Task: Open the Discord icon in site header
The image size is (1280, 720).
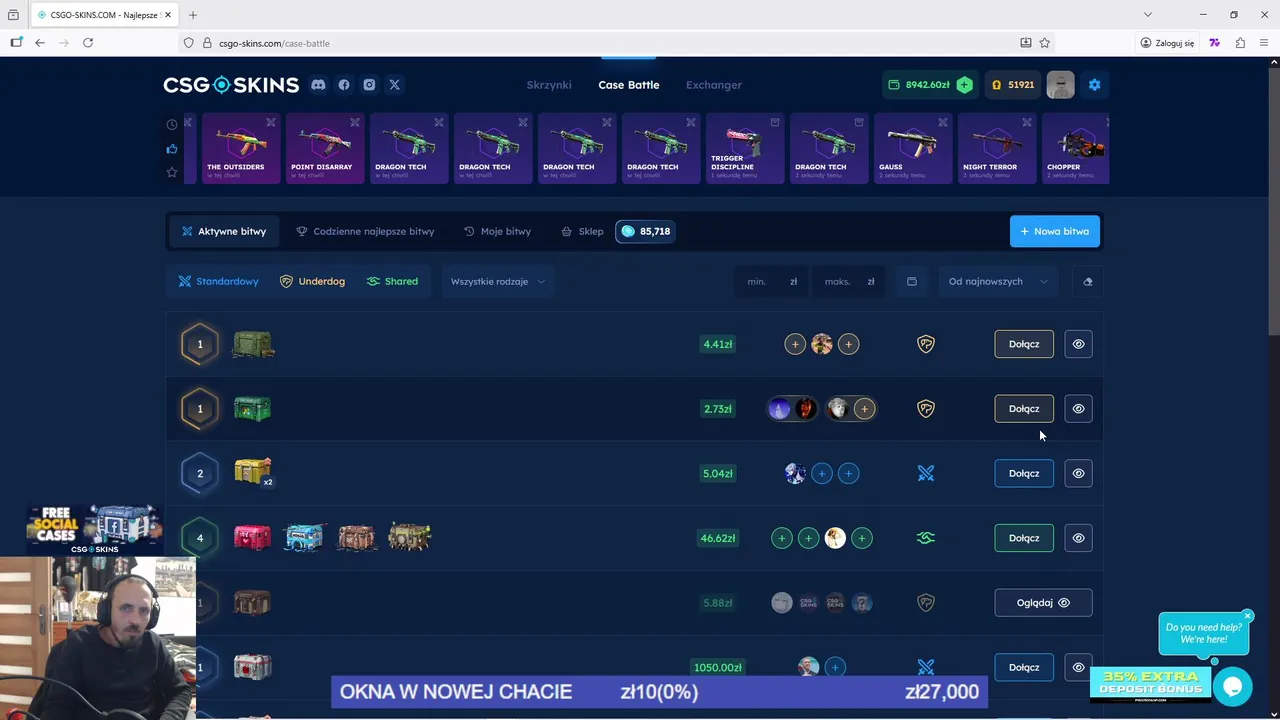Action: point(318,85)
